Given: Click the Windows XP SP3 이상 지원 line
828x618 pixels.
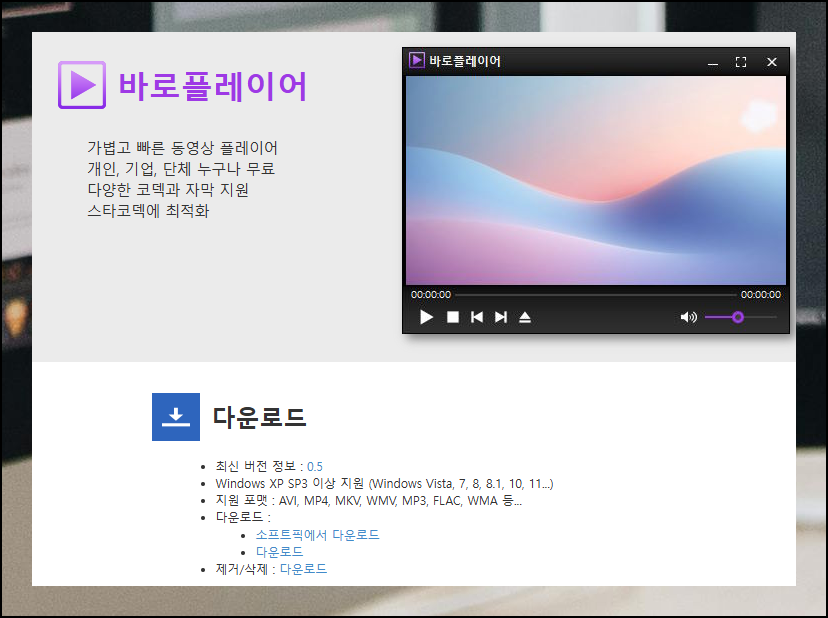Looking at the screenshot, I should coord(384,483).
